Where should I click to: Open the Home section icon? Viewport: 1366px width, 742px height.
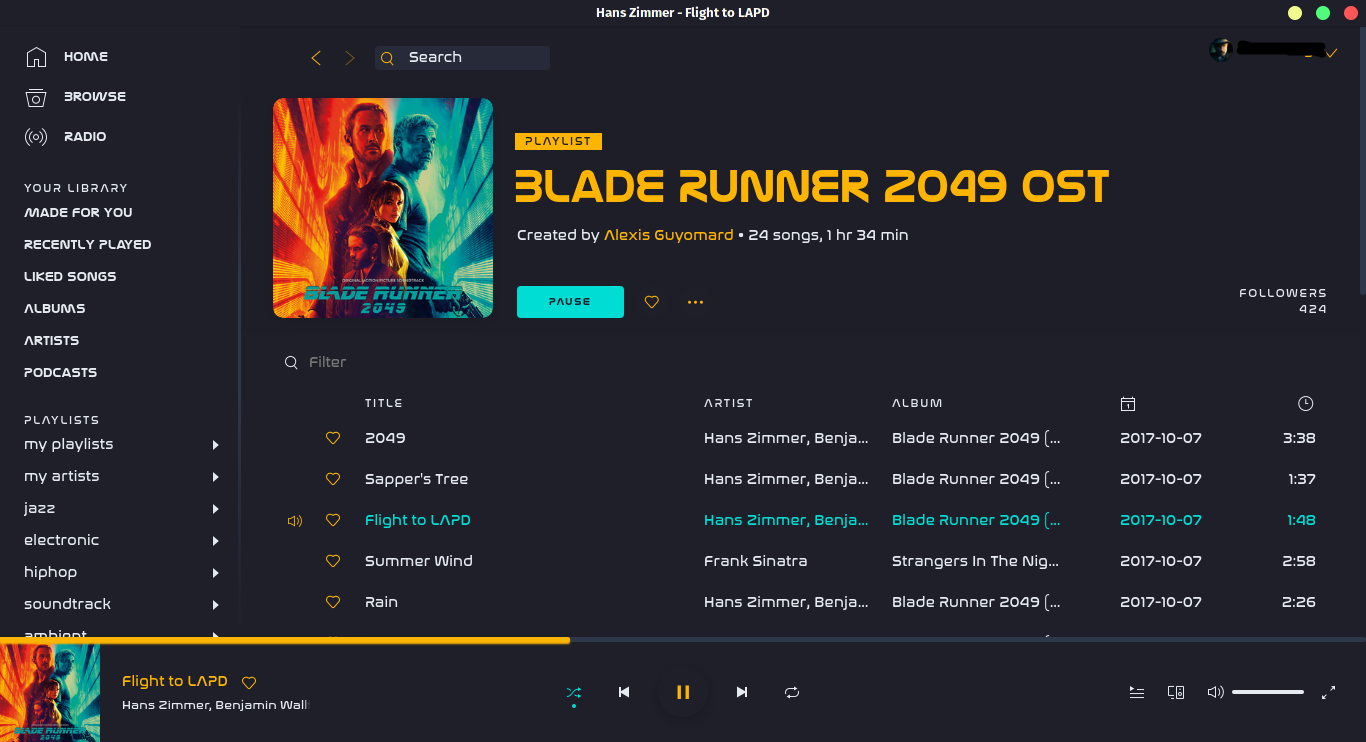(36, 57)
